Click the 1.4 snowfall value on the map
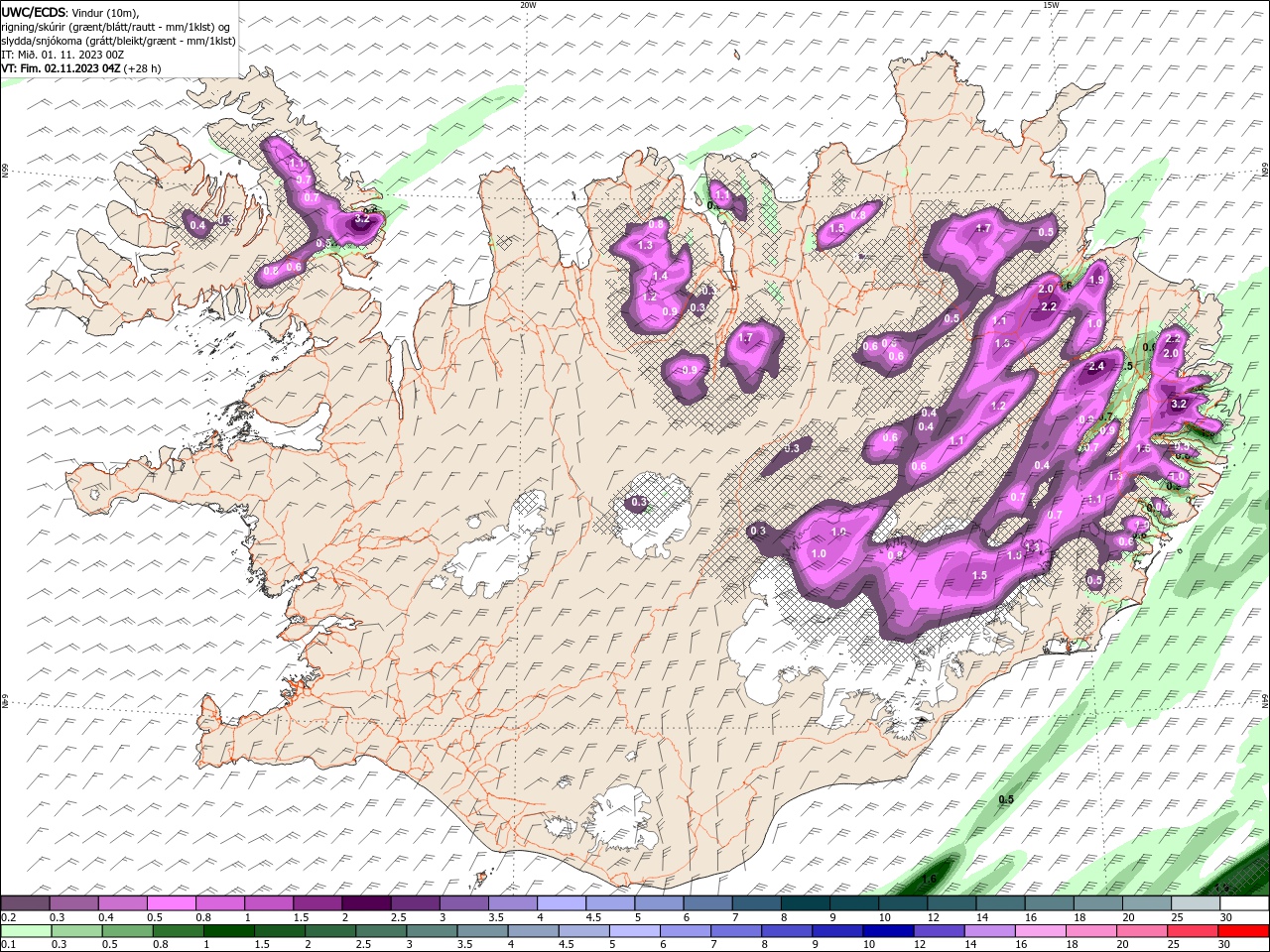1270x952 pixels. click(660, 276)
